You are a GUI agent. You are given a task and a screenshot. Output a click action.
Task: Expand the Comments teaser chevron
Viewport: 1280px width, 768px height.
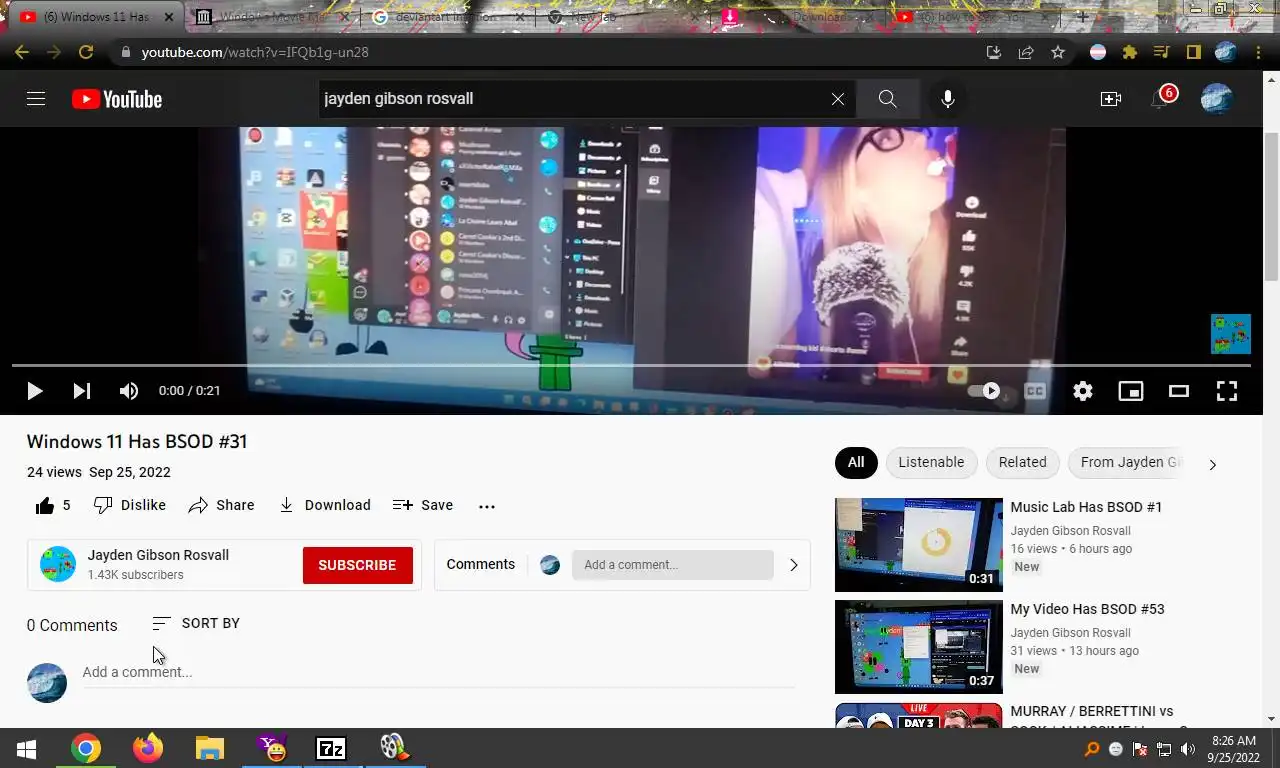[794, 565]
